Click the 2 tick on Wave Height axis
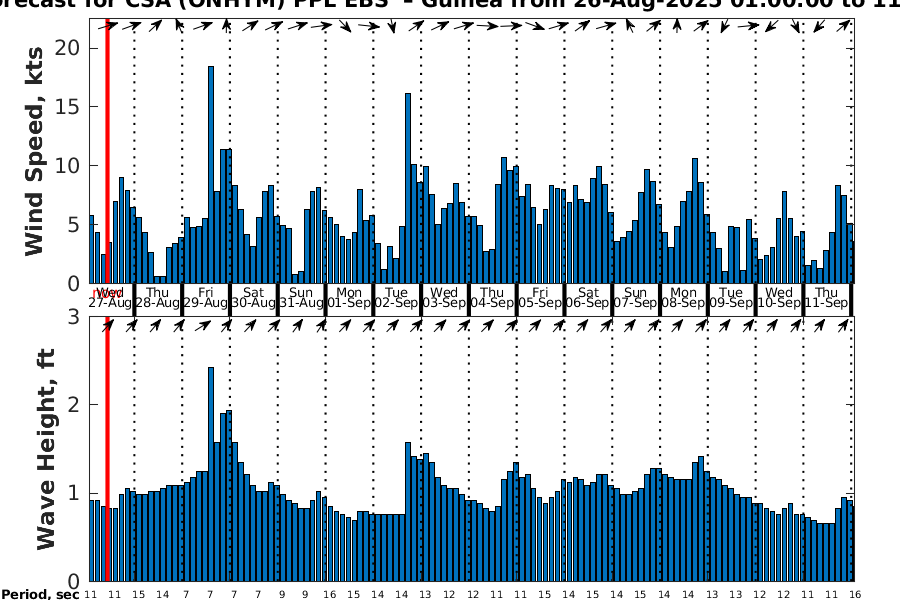Image resolution: width=900 pixels, height=600 pixels. 73,405
